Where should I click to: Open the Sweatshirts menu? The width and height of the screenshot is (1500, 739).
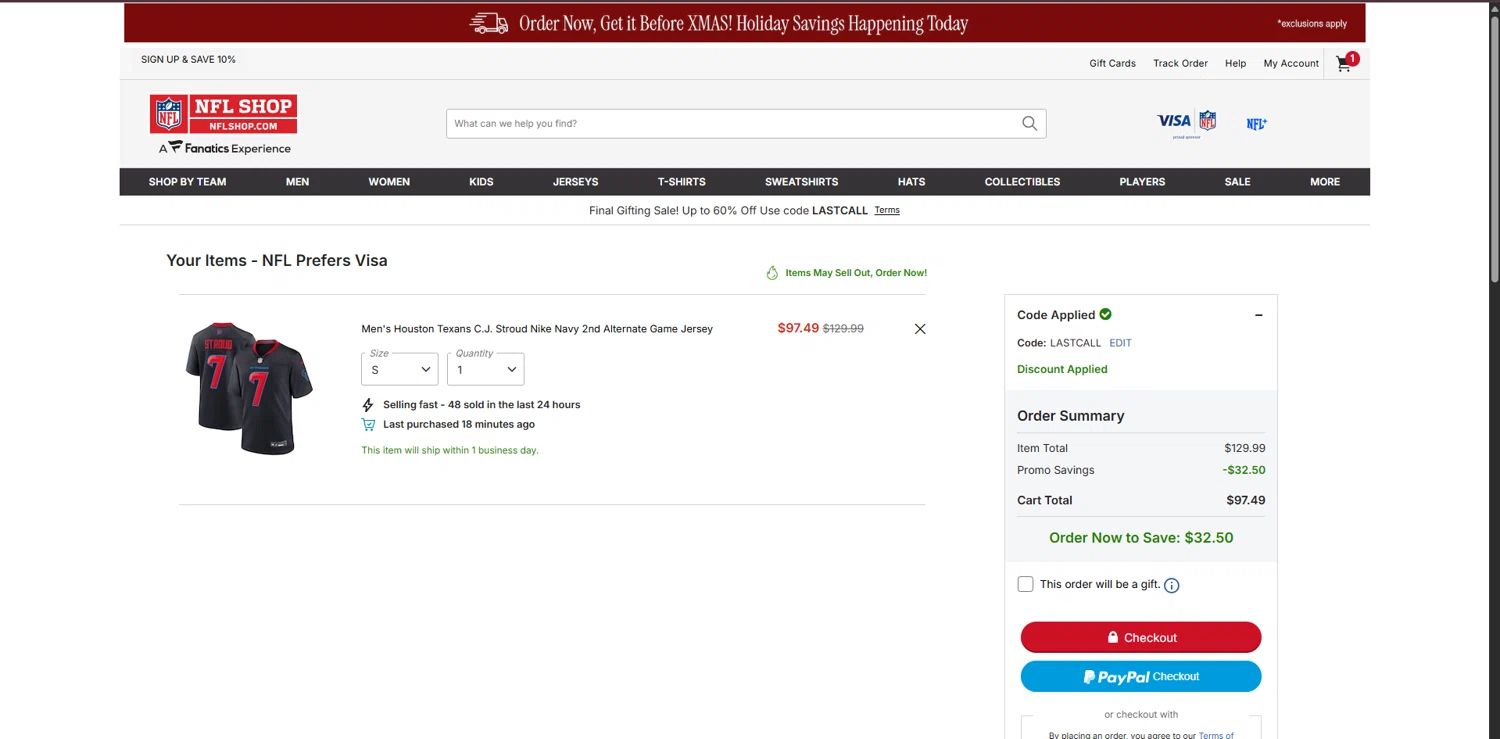coord(802,182)
